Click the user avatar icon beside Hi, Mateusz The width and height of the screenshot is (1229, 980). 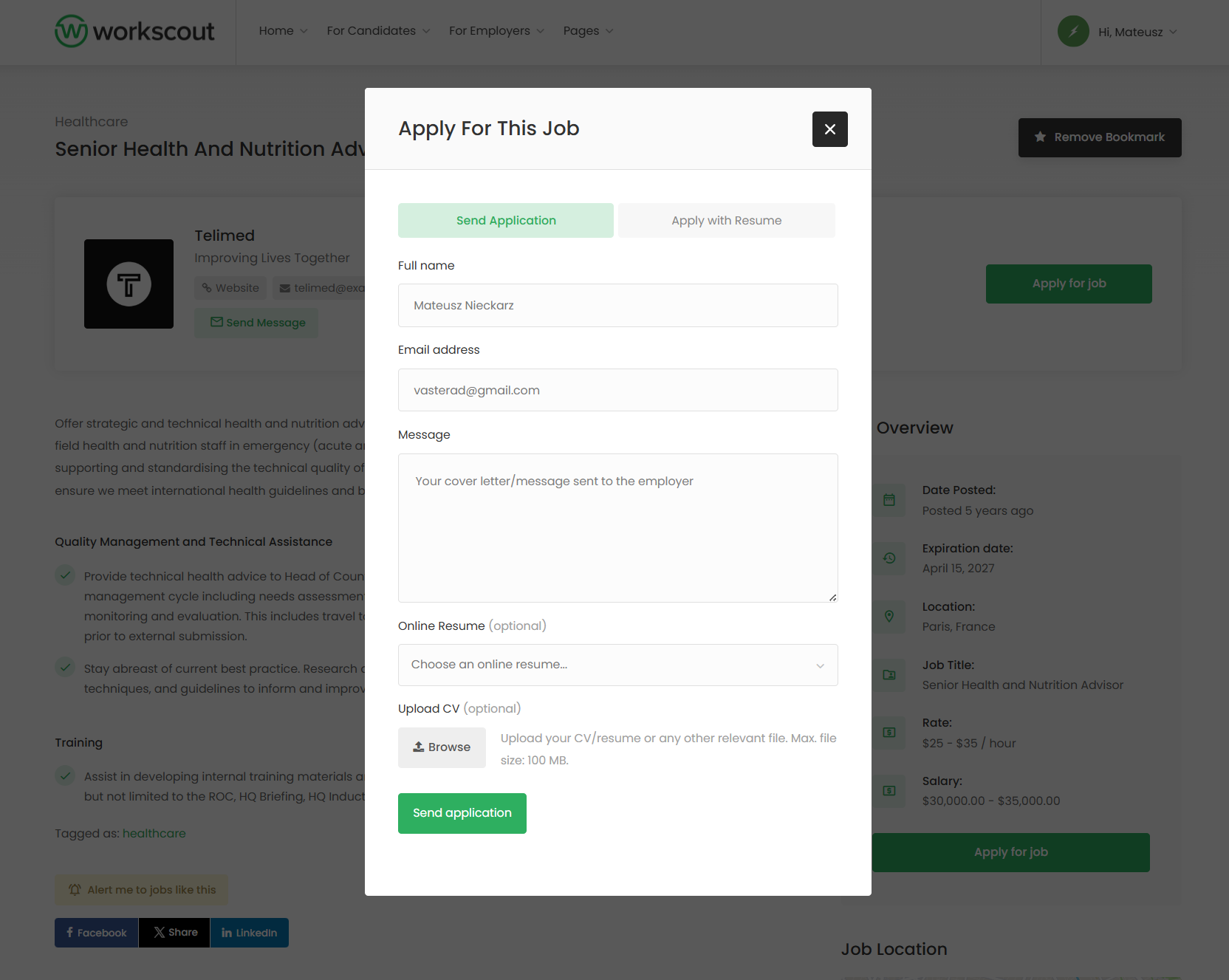point(1073,32)
